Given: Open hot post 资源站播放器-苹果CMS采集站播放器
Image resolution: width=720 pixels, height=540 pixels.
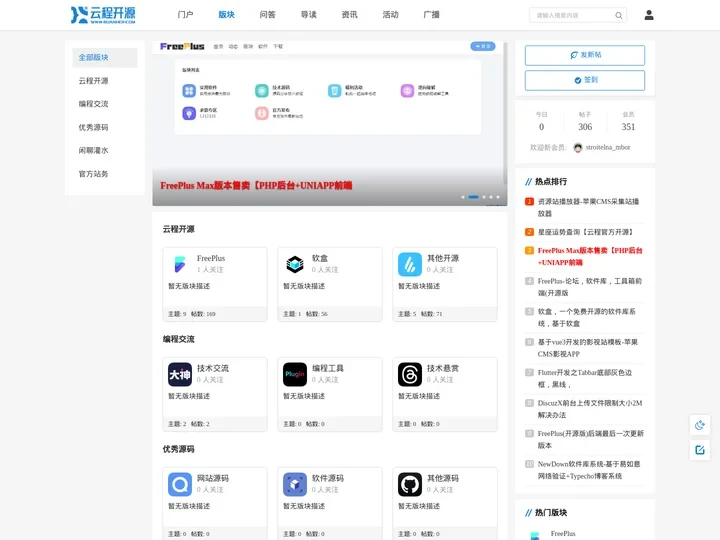Looking at the screenshot, I should point(588,207).
